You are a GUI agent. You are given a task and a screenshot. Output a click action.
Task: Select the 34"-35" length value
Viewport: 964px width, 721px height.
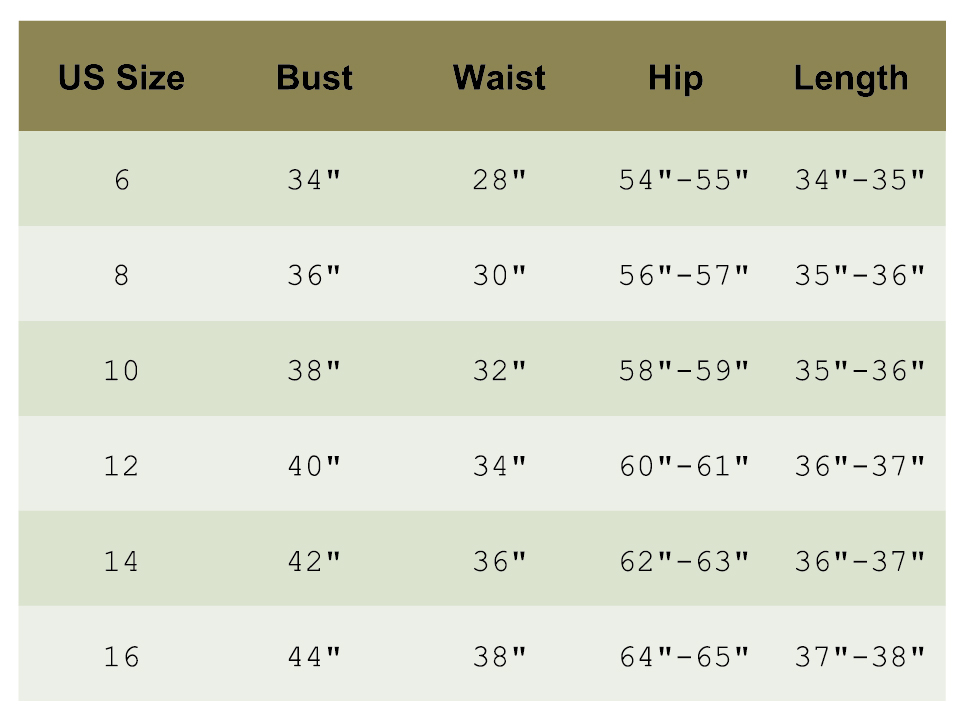tap(860, 181)
